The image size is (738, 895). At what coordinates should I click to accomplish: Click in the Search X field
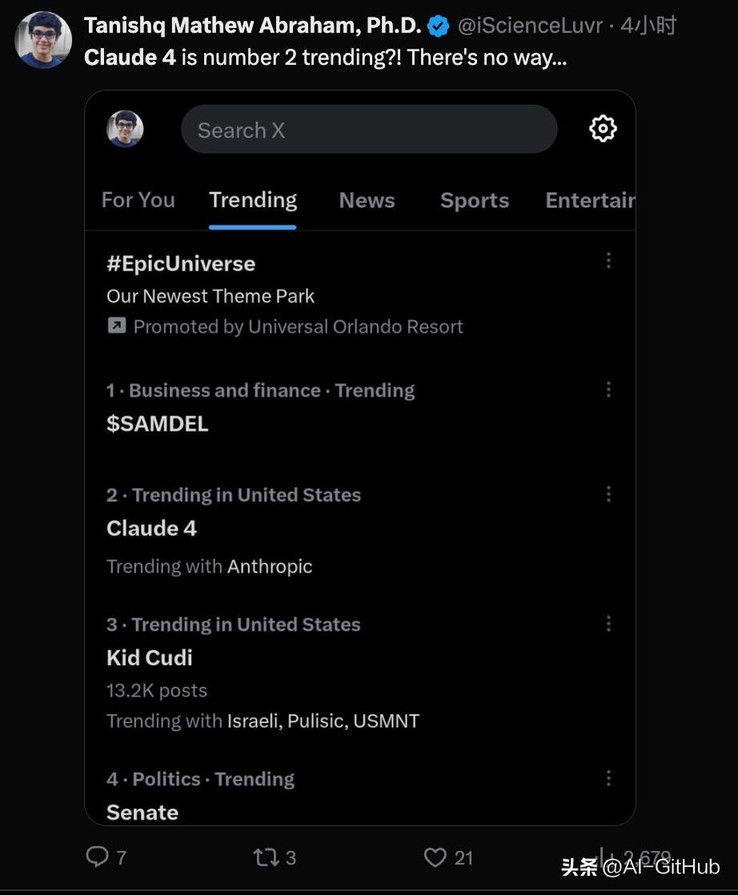pyautogui.click(x=369, y=129)
